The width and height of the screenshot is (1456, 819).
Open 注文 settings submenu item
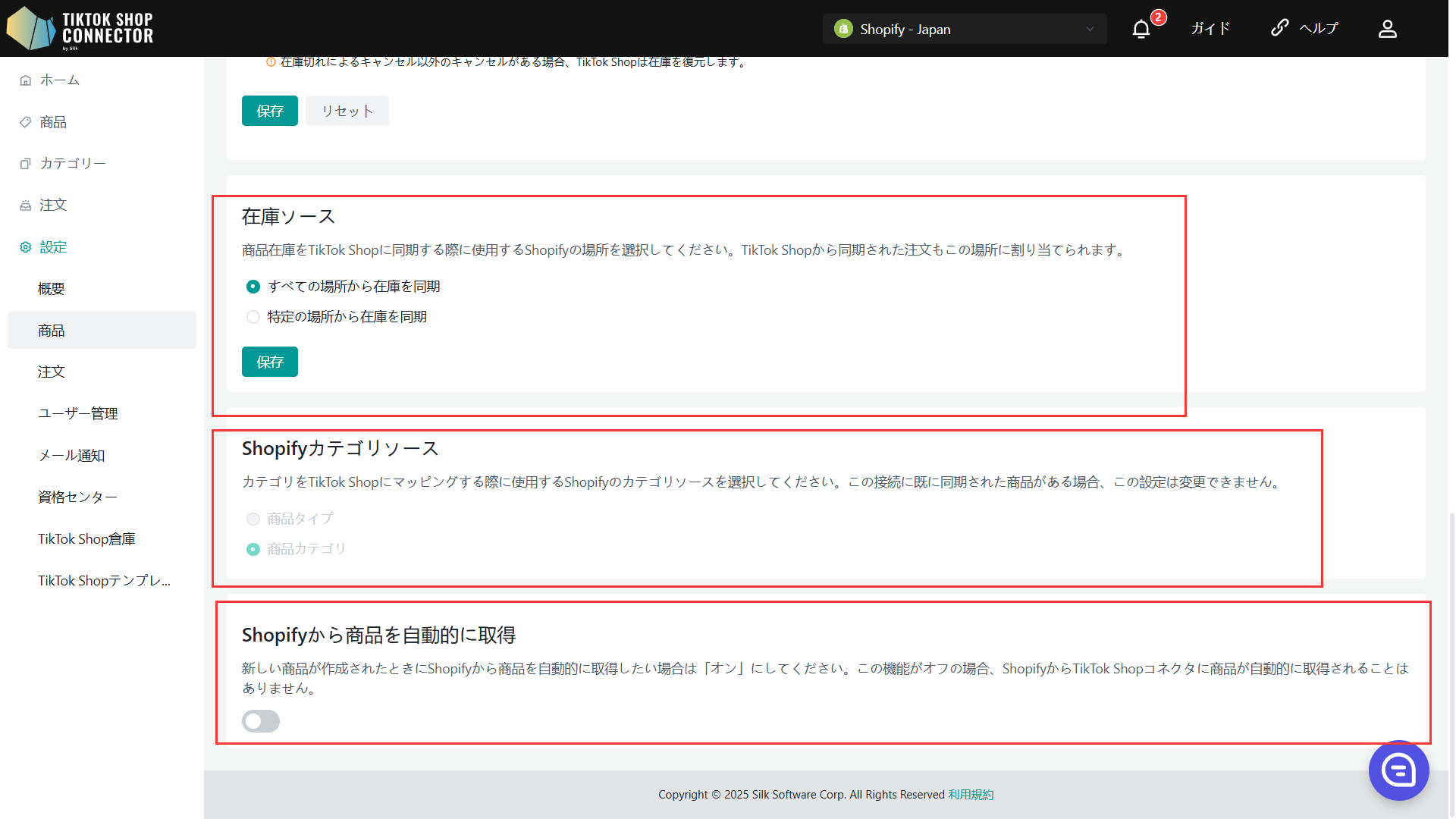pyautogui.click(x=102, y=372)
